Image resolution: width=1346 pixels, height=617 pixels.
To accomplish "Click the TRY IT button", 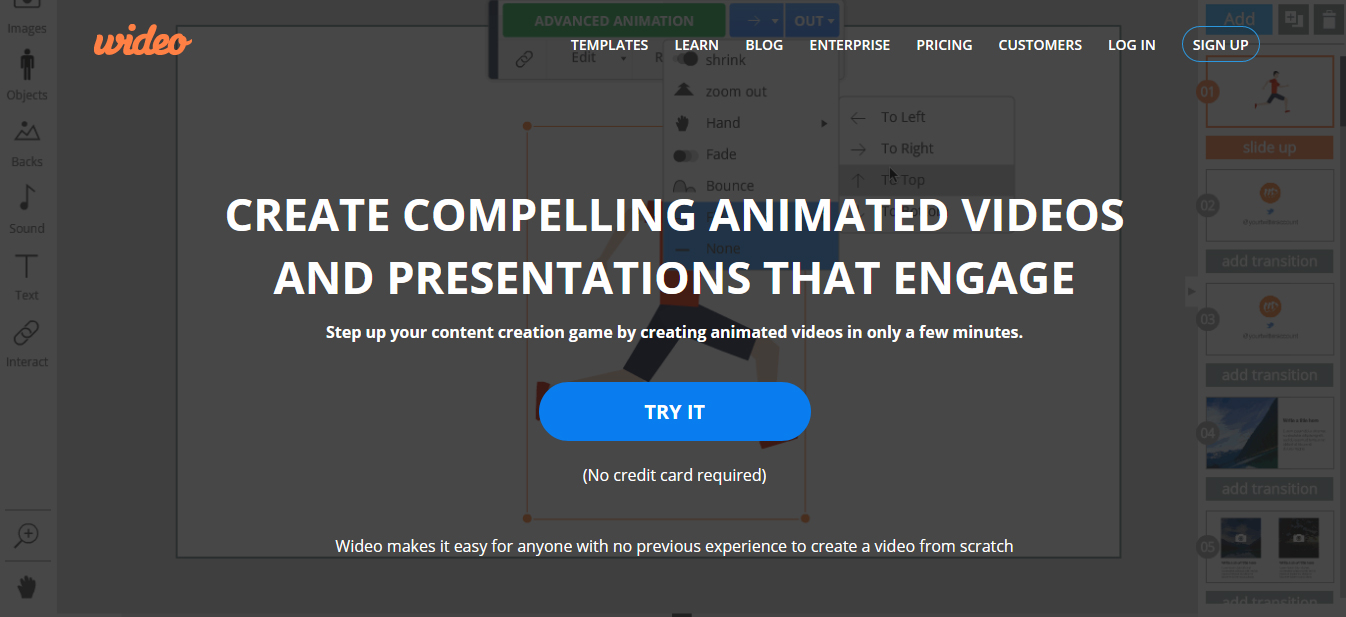I will click(x=675, y=412).
